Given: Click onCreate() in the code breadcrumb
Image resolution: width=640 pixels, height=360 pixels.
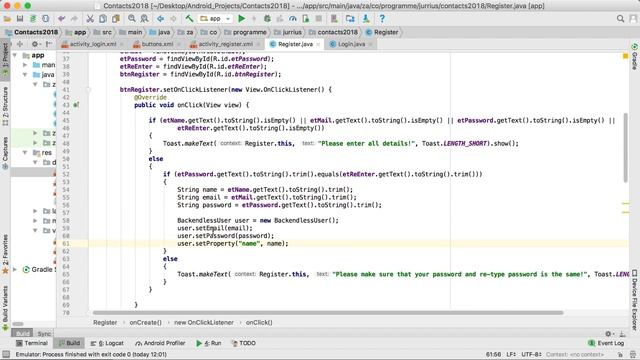Looking at the screenshot, I should coord(146,322).
